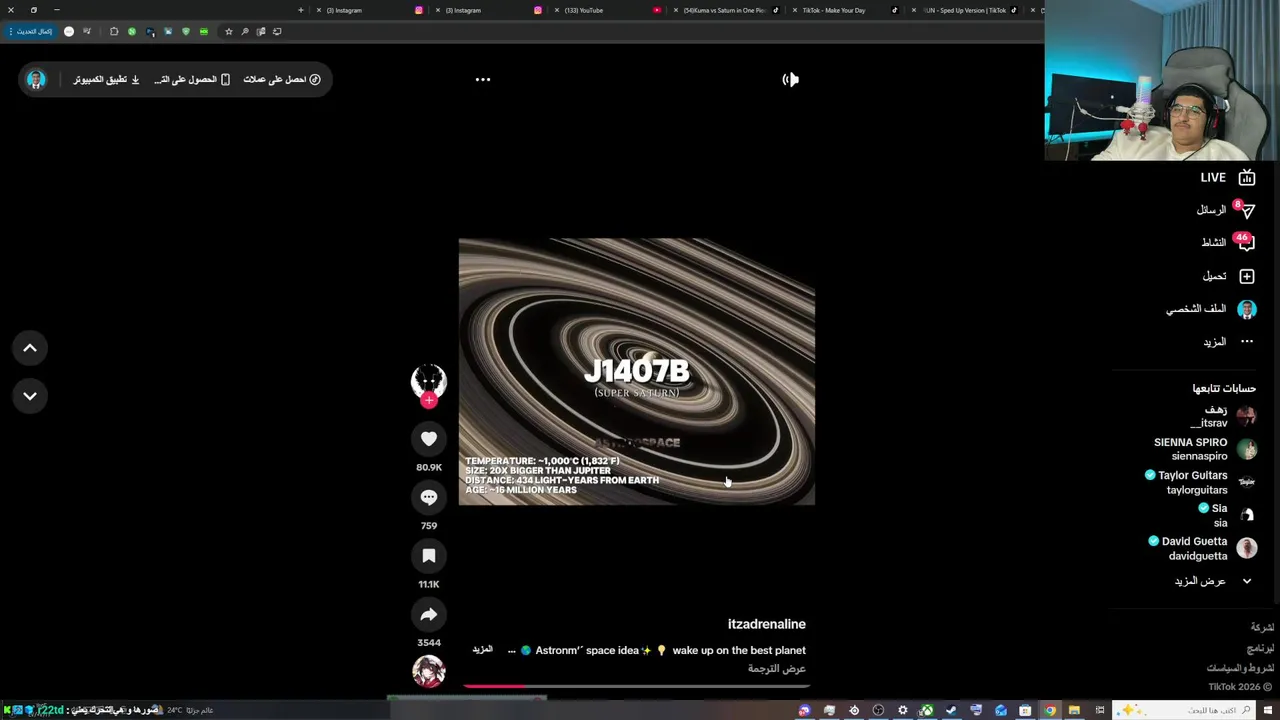Viewport: 1280px width, 720px height.
Task: Expand caption with المزيد link
Action: [482, 650]
